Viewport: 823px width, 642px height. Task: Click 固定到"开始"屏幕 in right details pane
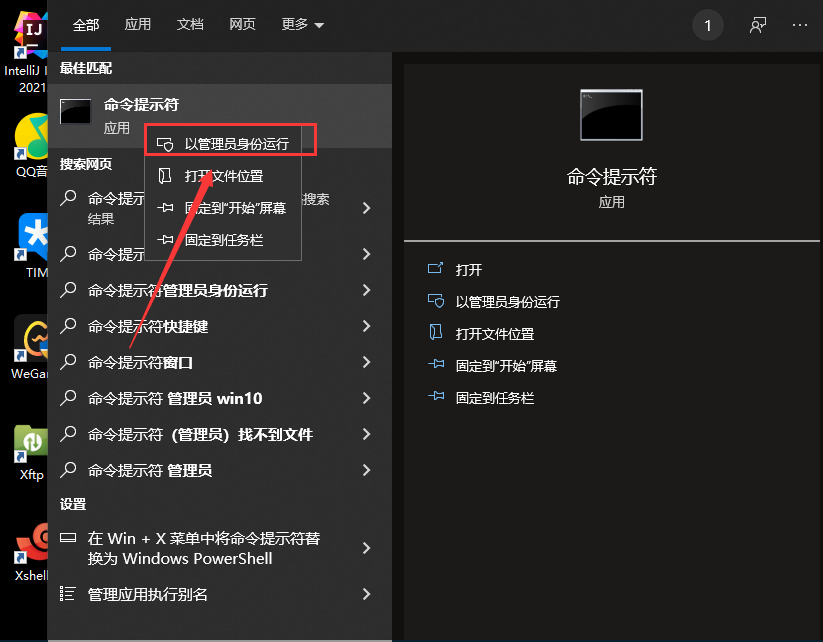tap(506, 366)
